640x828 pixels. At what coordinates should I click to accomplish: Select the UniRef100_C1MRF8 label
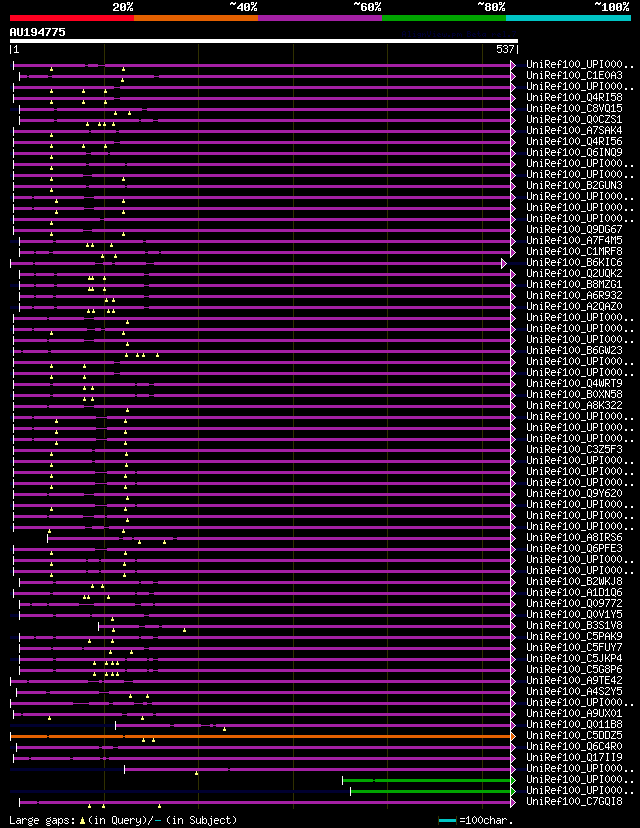coord(575,252)
